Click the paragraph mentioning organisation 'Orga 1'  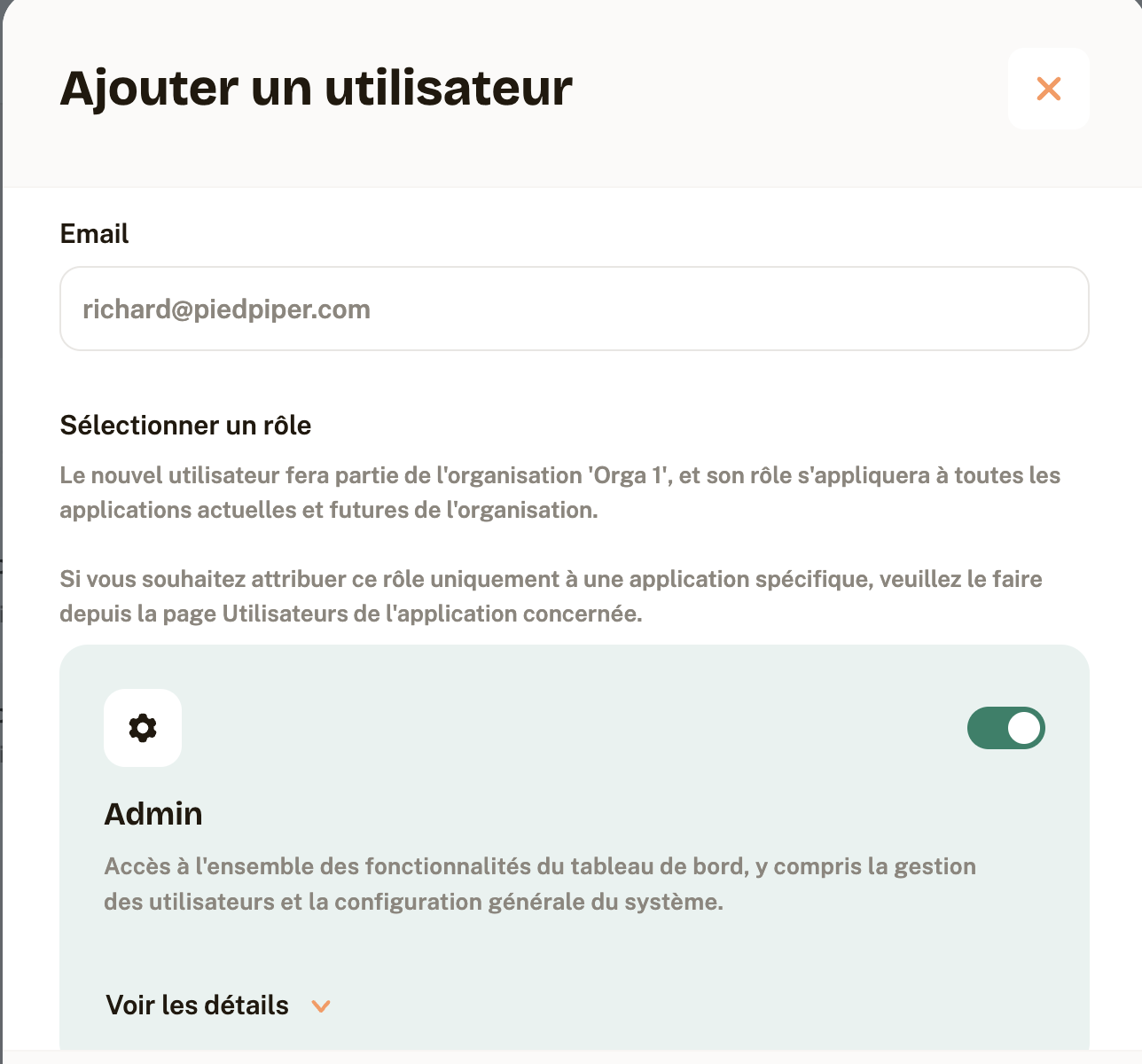click(x=560, y=493)
